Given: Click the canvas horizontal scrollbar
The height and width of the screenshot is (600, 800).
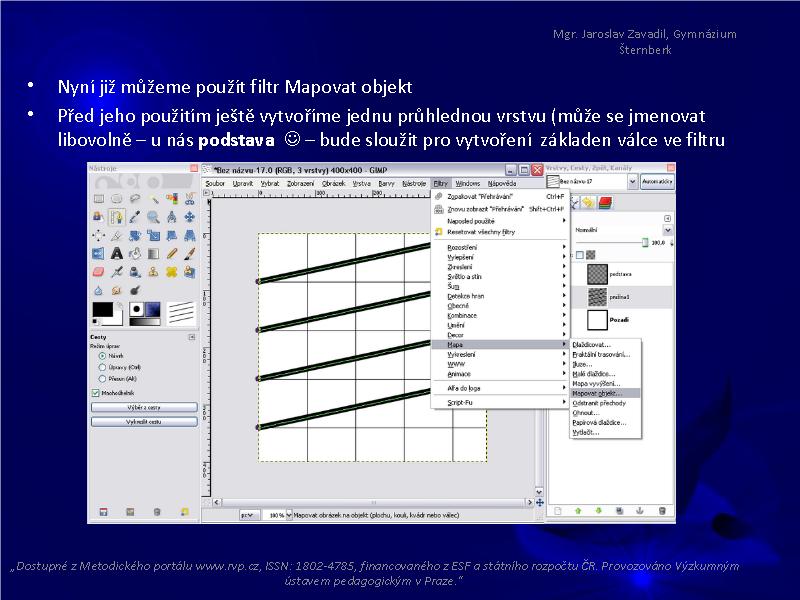Looking at the screenshot, I should point(373,503).
